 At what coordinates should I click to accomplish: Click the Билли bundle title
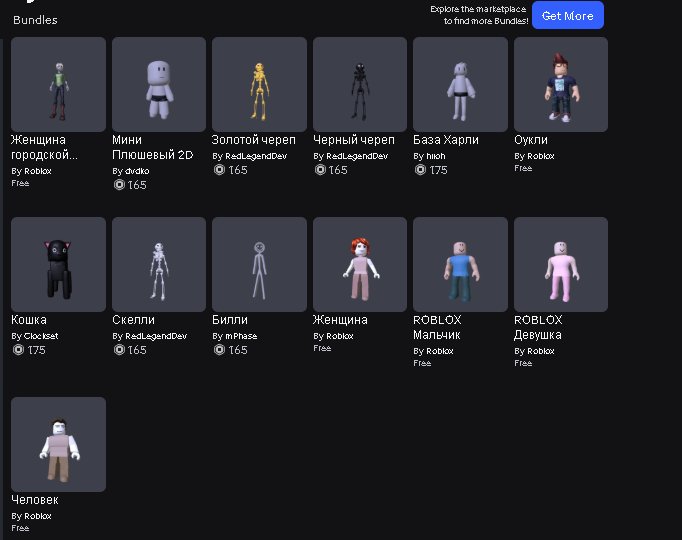(x=230, y=320)
